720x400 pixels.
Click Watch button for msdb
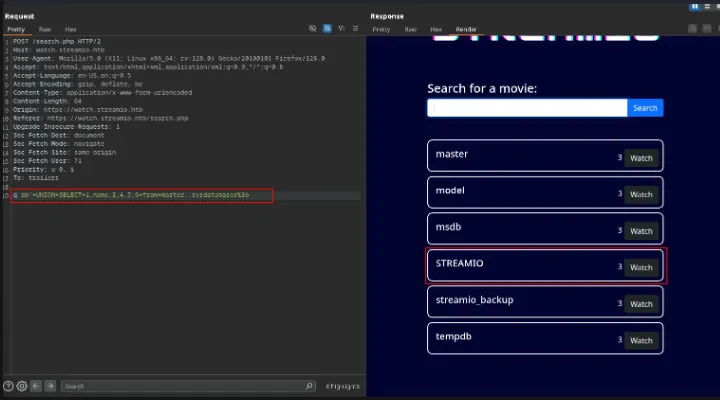pyautogui.click(x=641, y=231)
